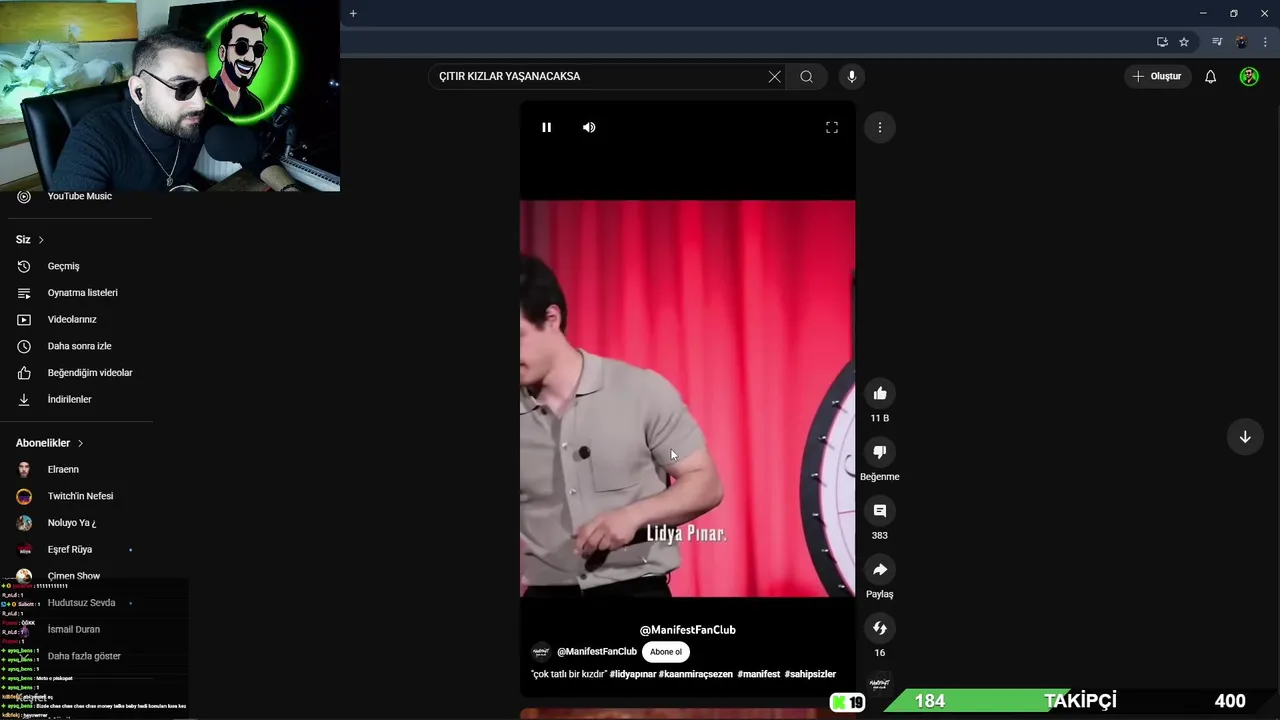Like the Short with 11 B likes
Image resolution: width=1280 pixels, height=720 pixels.
pos(880,393)
